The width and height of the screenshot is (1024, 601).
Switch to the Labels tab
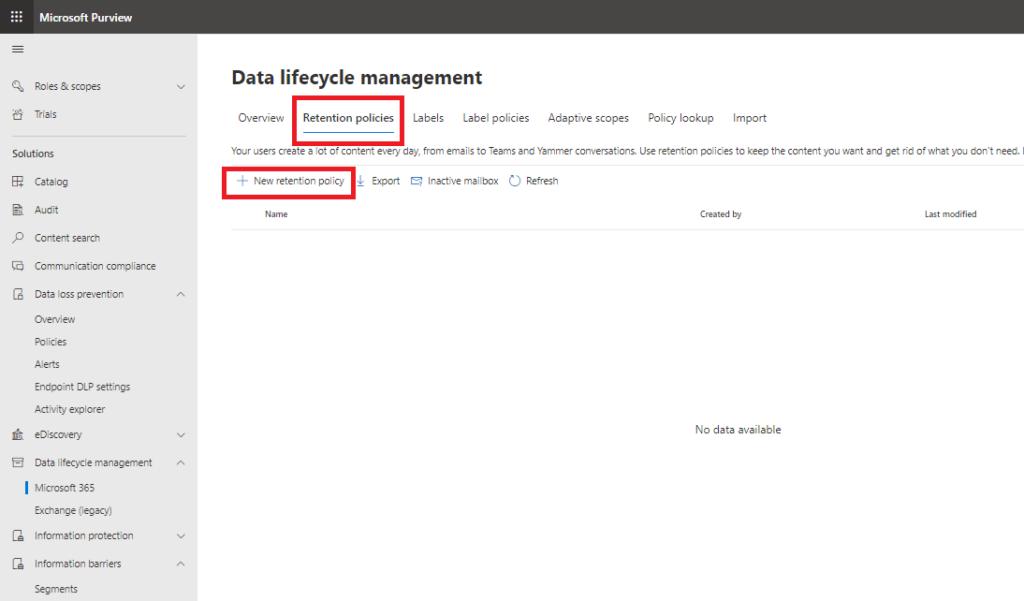coord(428,117)
